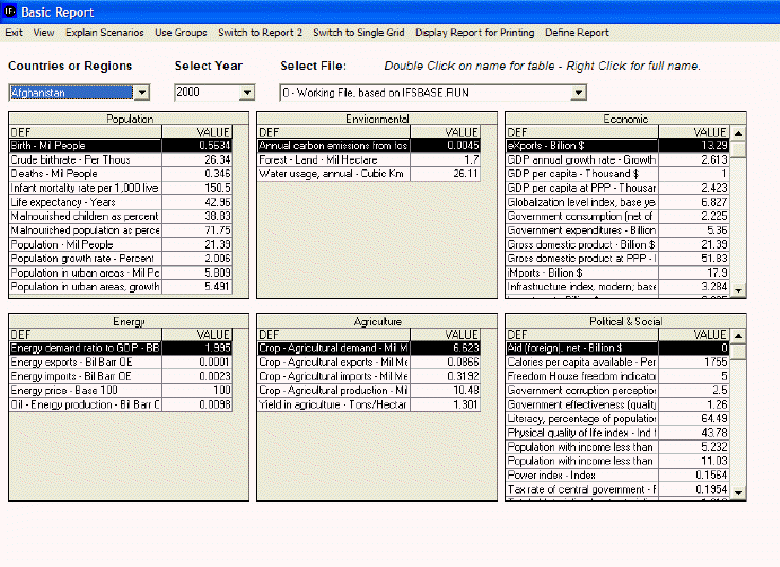Click Energy price - Base 100 row
Viewport: 780px width, 567px height.
[84, 391]
